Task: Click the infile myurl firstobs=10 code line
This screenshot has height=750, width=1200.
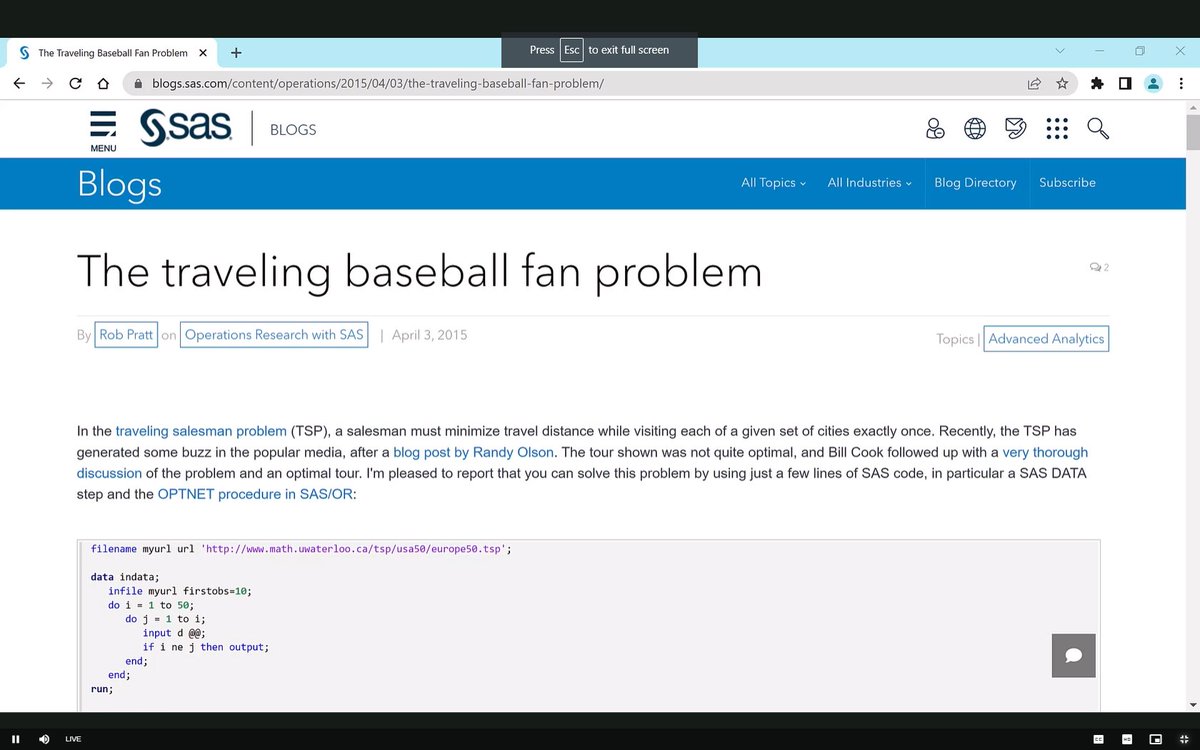Action: (180, 591)
